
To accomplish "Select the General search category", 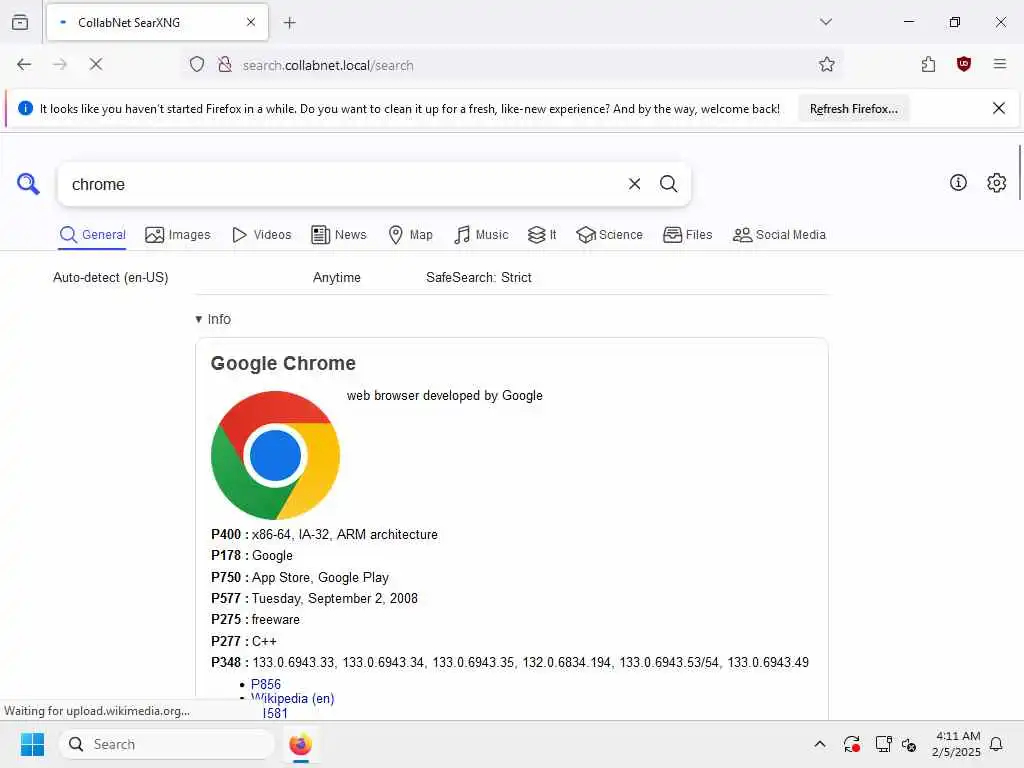I will [93, 234].
